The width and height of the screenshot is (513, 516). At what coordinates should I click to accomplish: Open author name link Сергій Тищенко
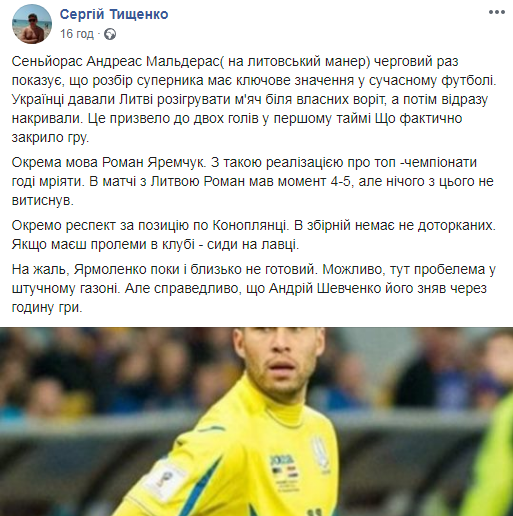(114, 14)
